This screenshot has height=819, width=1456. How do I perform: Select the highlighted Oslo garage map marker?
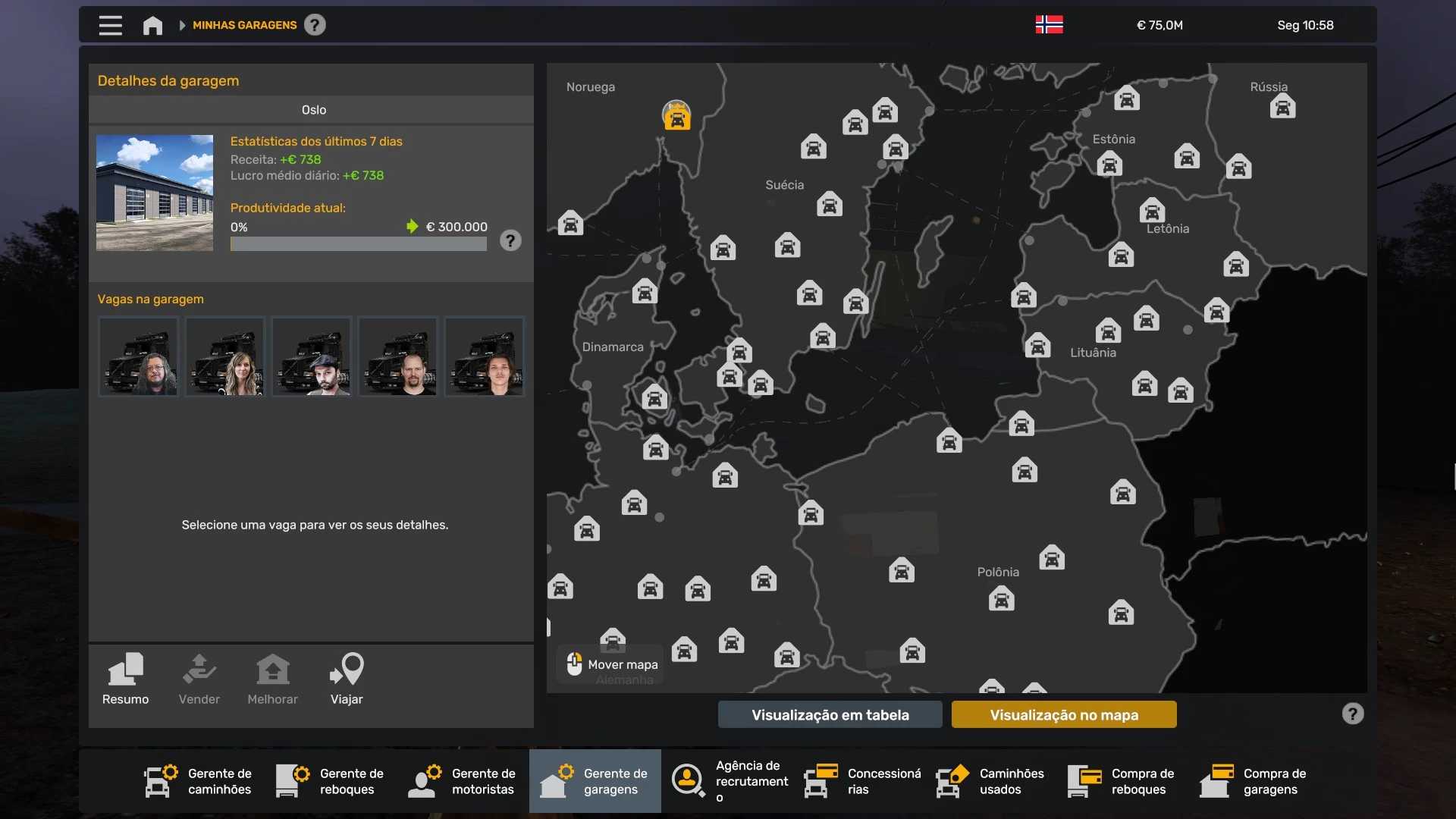coord(676,117)
